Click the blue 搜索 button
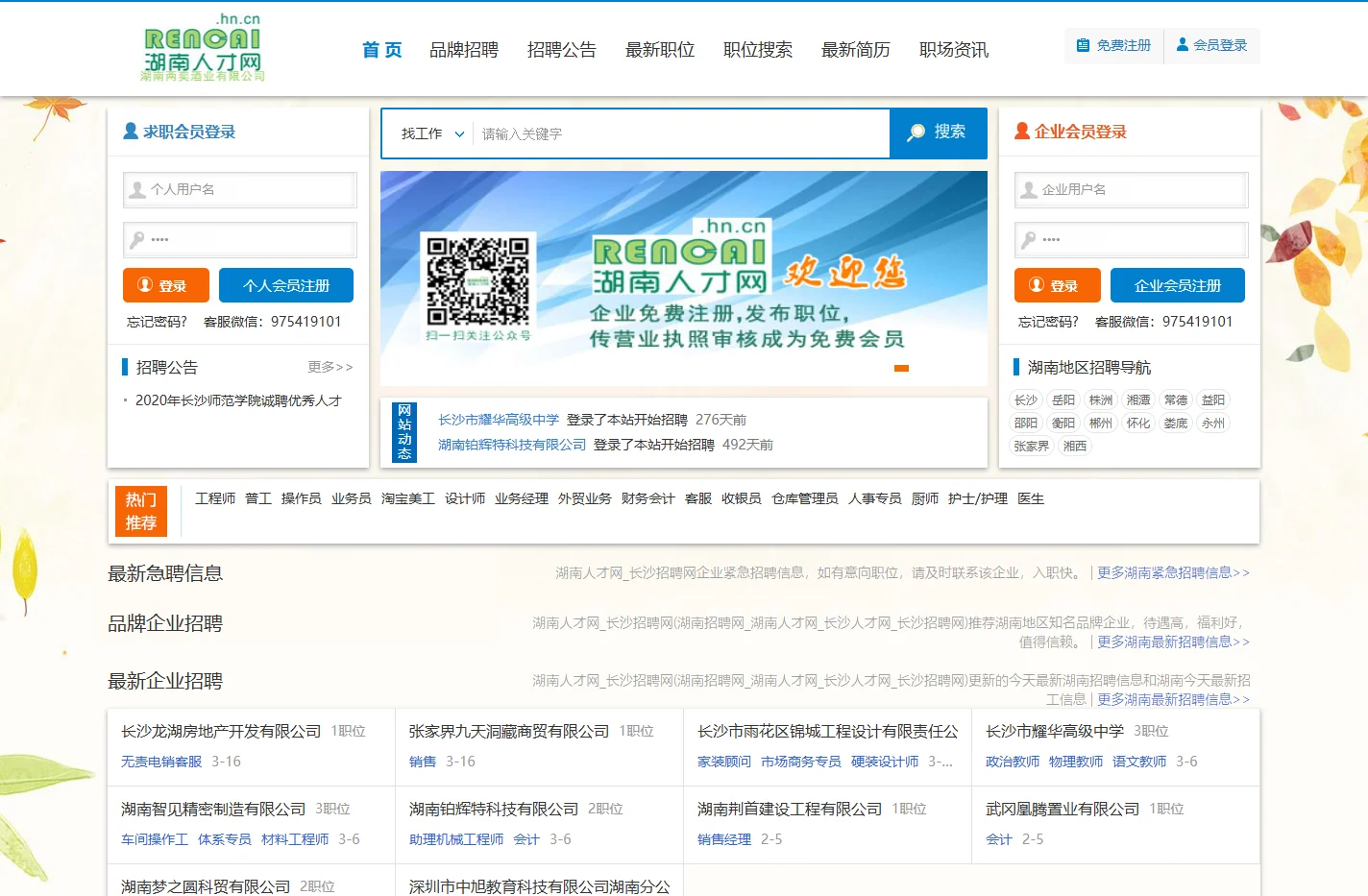The image size is (1368, 896). coord(938,133)
